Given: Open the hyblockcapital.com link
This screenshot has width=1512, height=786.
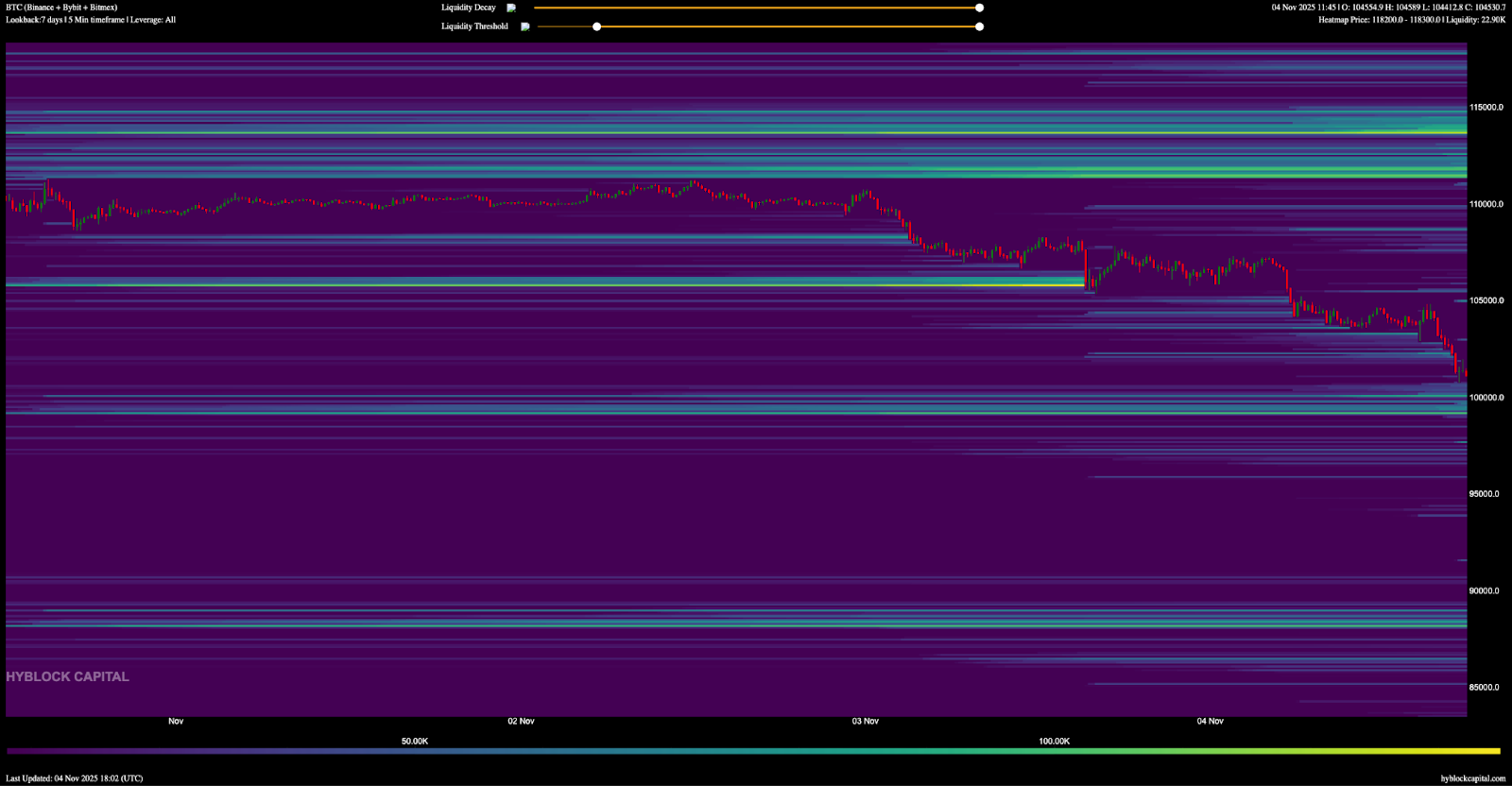Looking at the screenshot, I should [x=1472, y=778].
